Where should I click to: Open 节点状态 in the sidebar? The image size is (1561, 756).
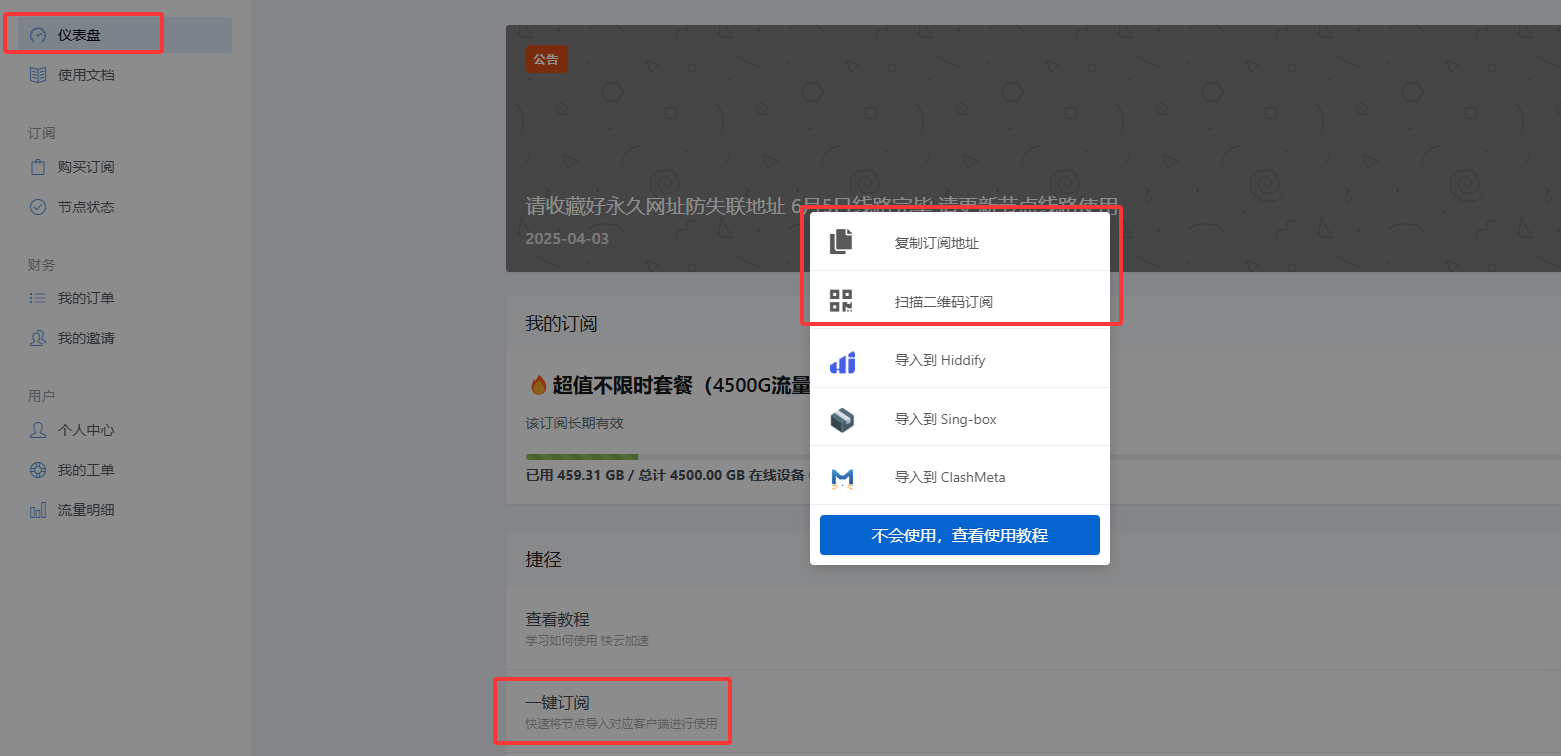pyautogui.click(x=124, y=207)
